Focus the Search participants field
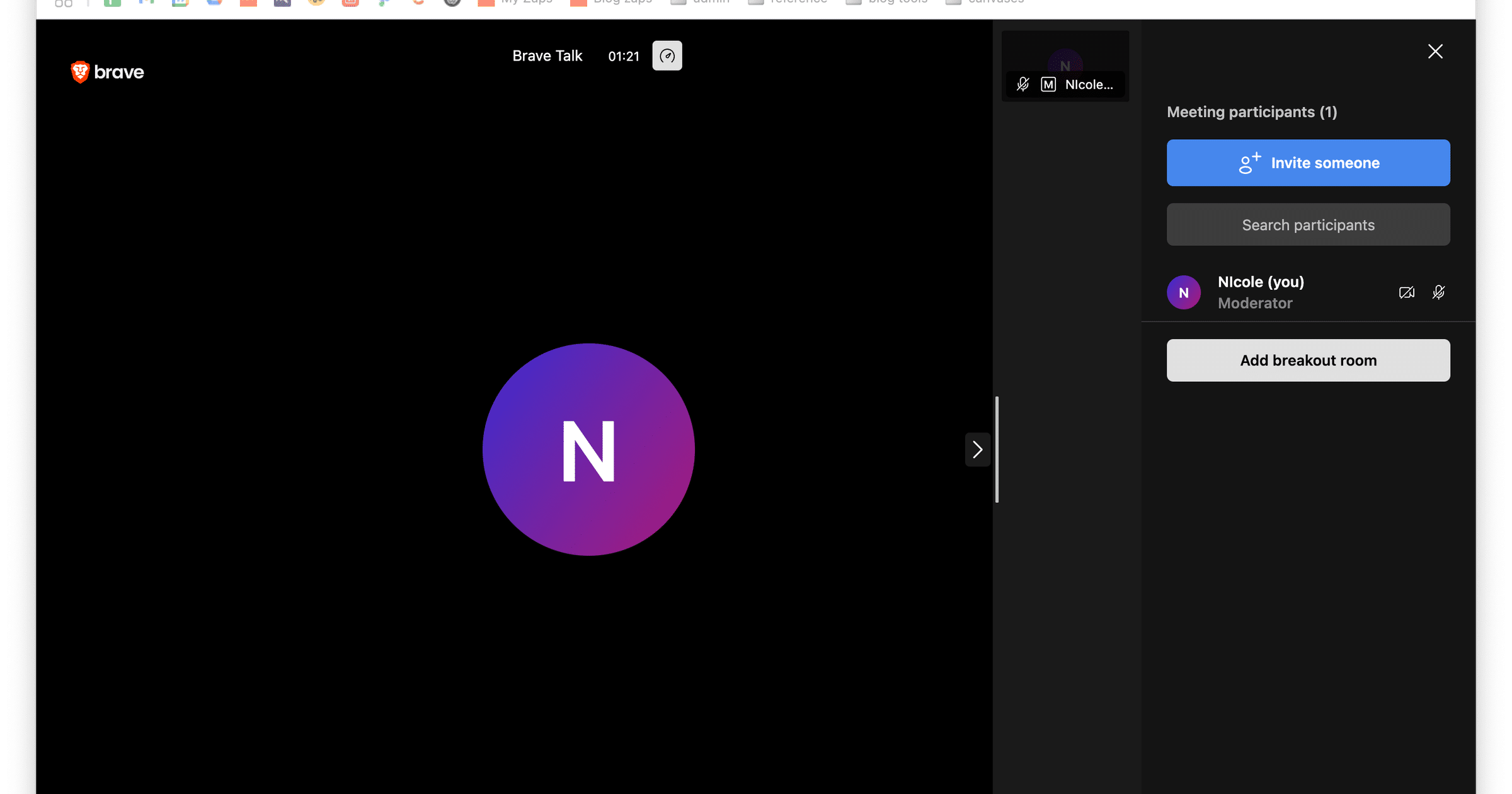1512x794 pixels. coord(1309,225)
